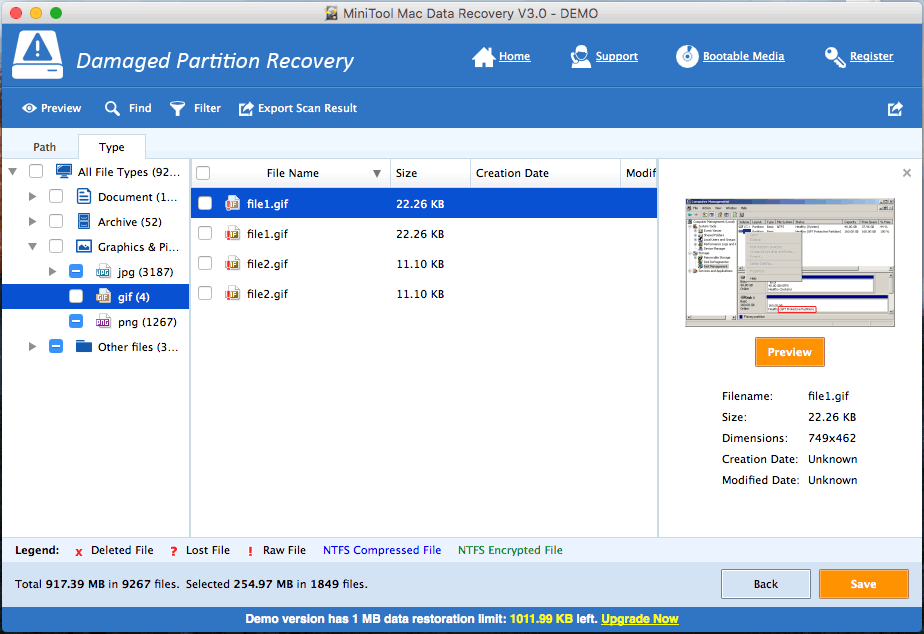924x634 pixels.
Task: Switch to the Path tab
Action: [44, 147]
